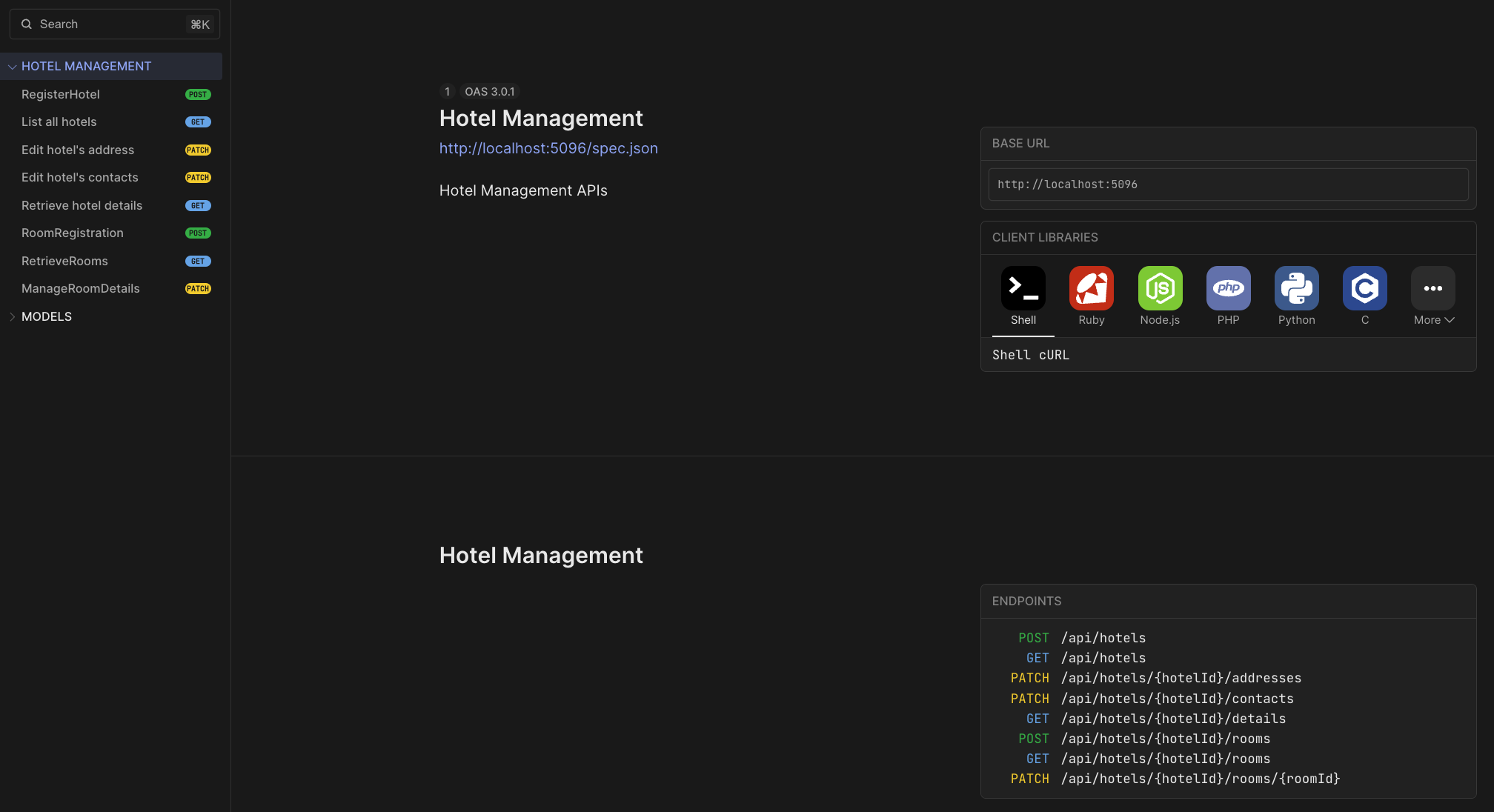This screenshot has height=812, width=1494.
Task: Pick the Node.js client library icon
Action: pyautogui.click(x=1160, y=288)
